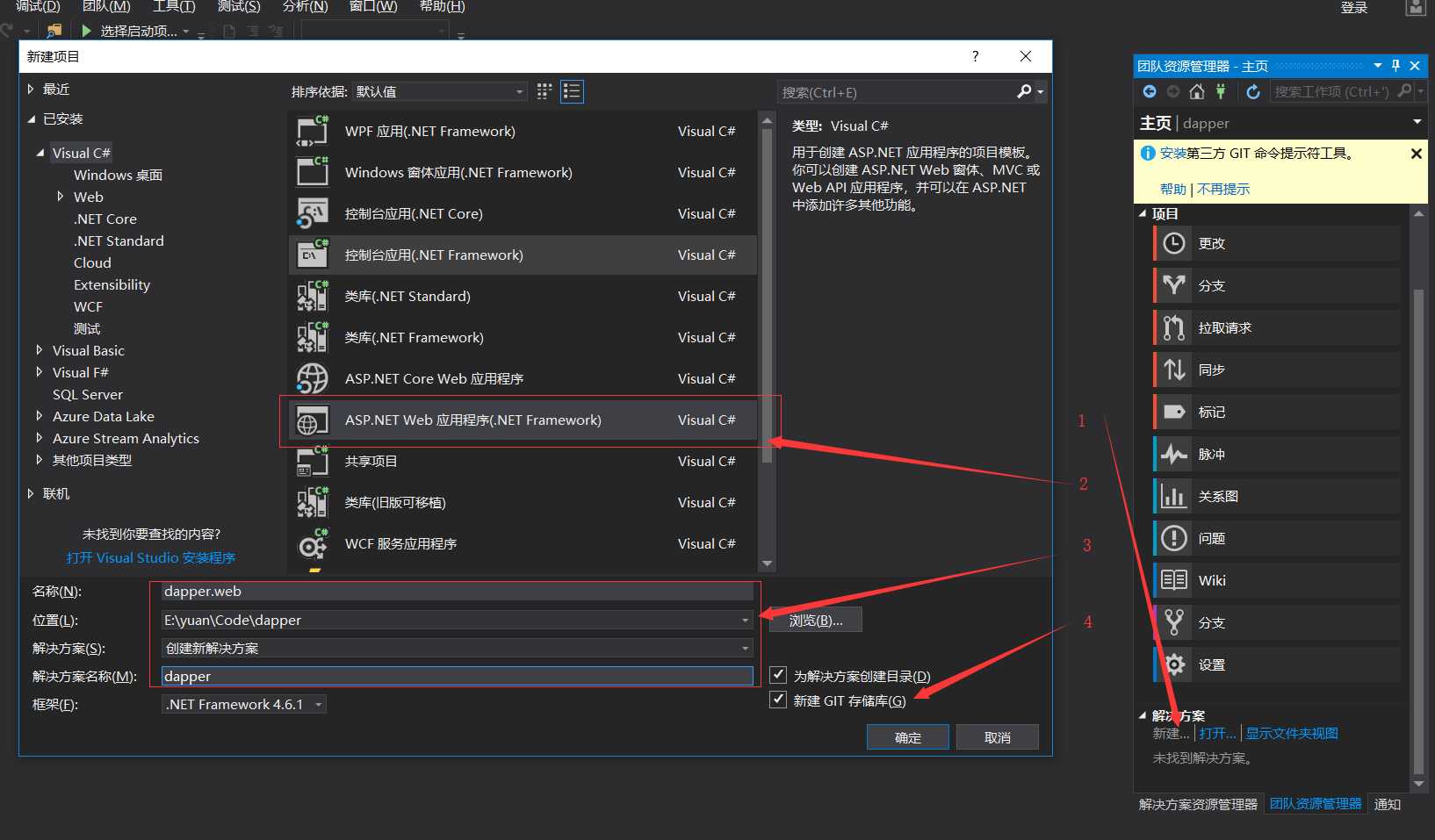Select .NET Standard in the tree
Image resolution: width=1435 pixels, height=840 pixels.
[119, 241]
